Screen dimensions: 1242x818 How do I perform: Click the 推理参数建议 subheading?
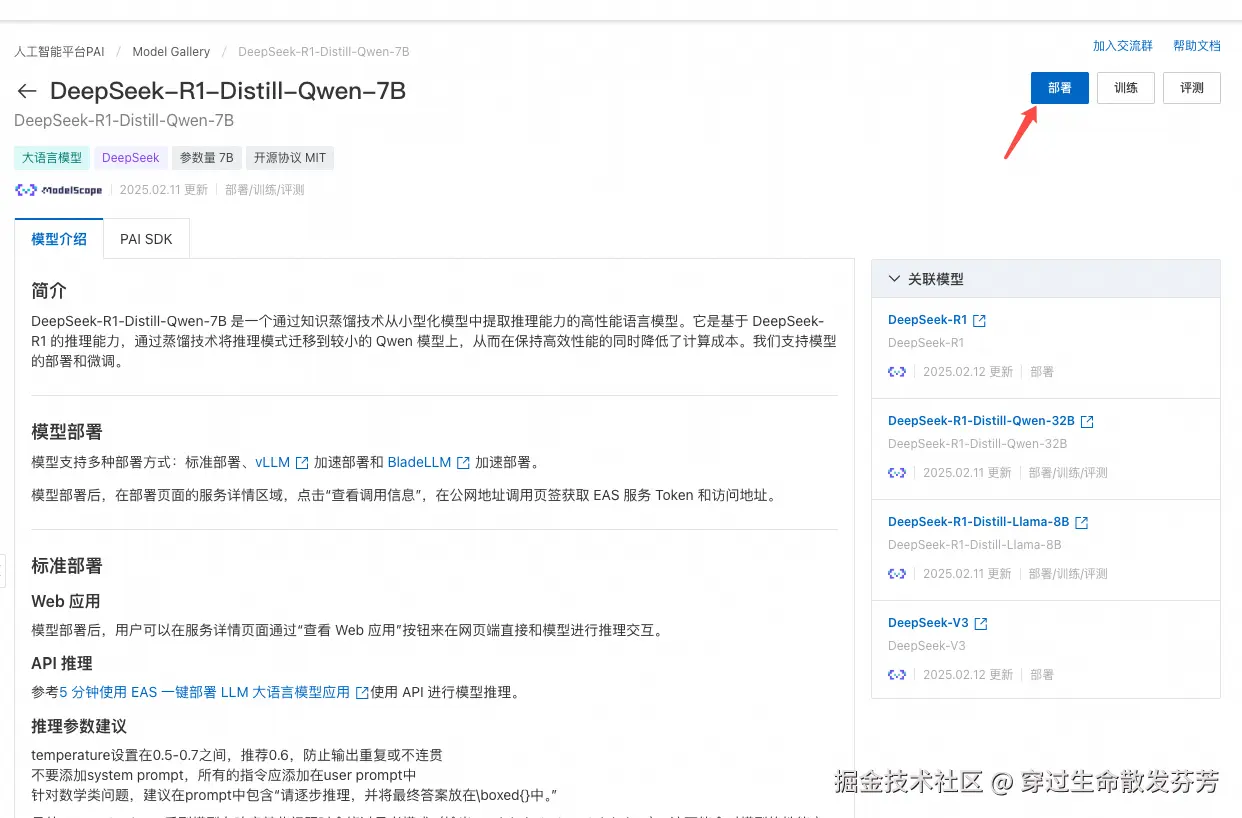point(79,726)
